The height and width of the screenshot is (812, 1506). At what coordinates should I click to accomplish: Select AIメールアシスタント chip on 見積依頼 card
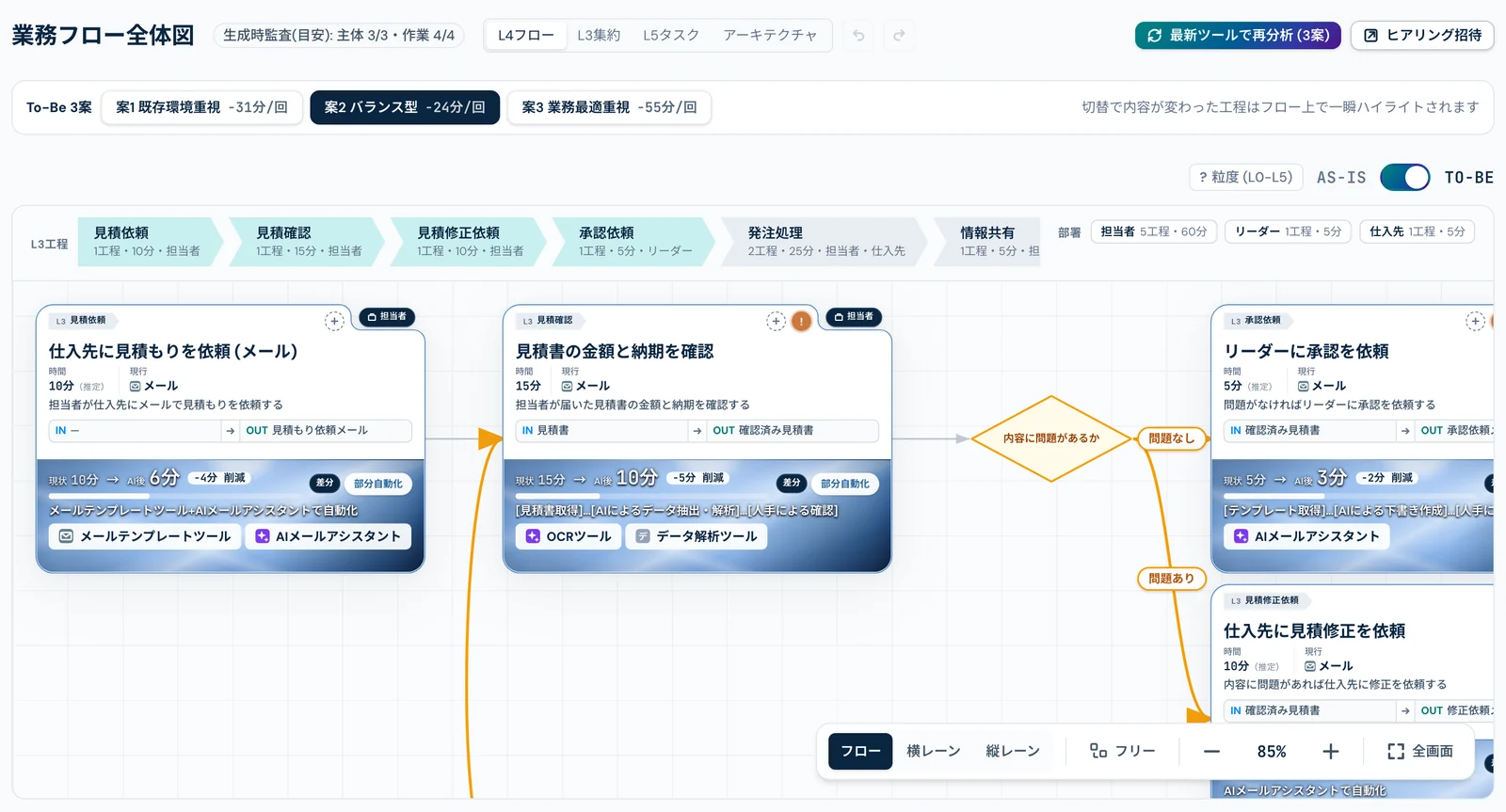coord(328,536)
